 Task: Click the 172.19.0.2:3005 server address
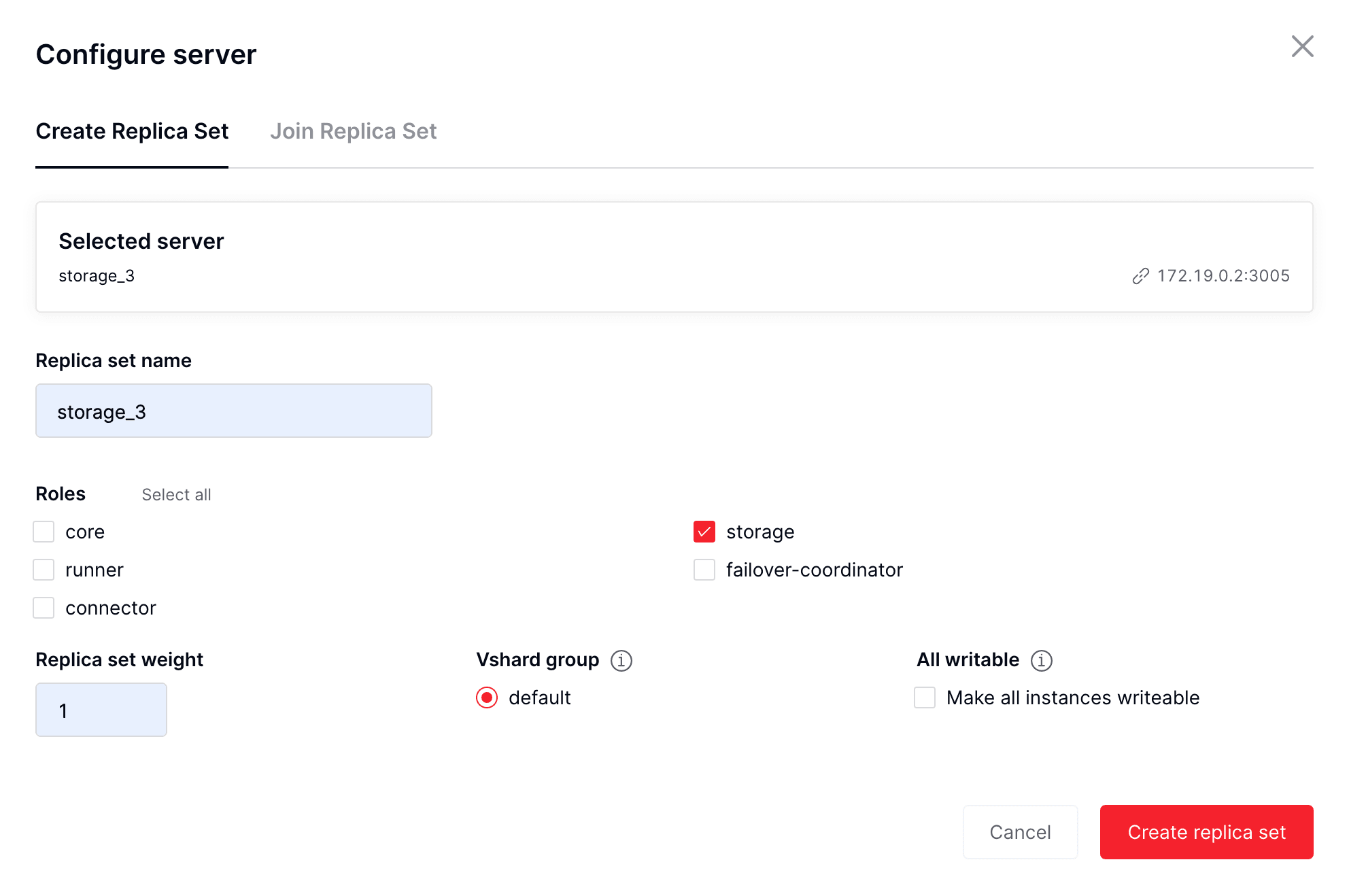click(x=1223, y=276)
